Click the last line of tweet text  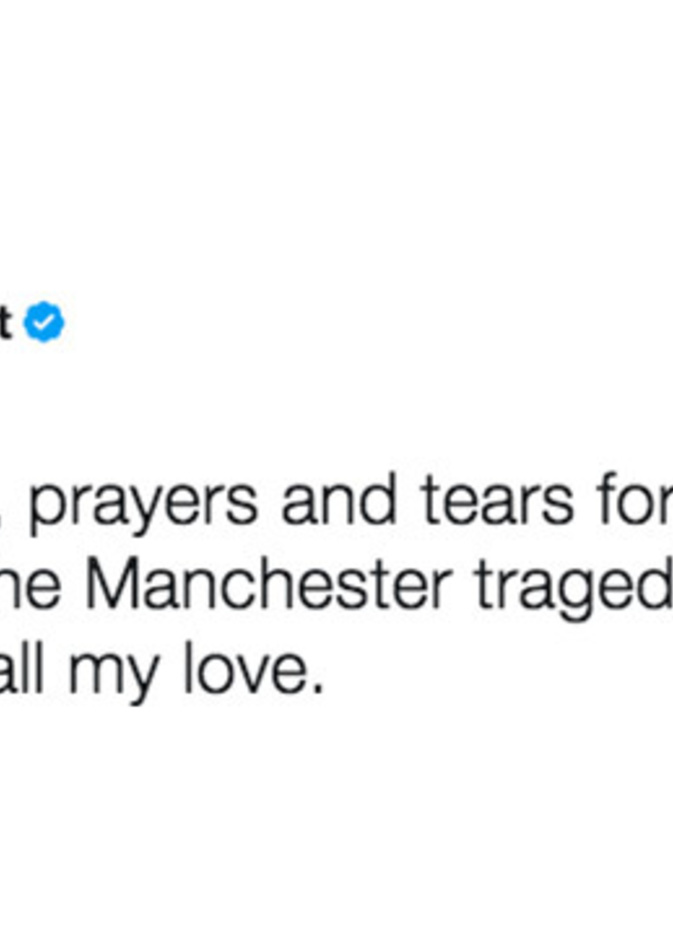[x=162, y=673]
